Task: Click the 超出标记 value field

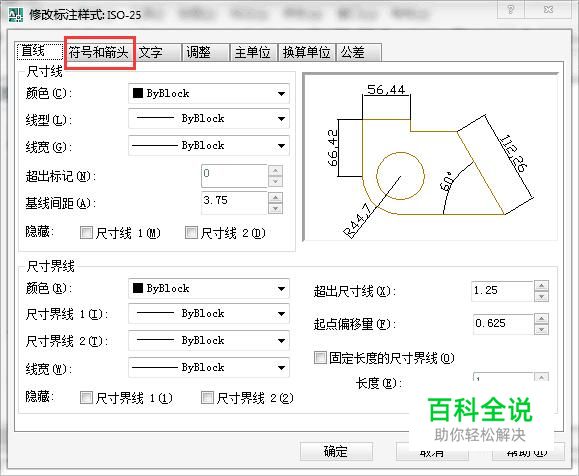Action: tap(234, 176)
